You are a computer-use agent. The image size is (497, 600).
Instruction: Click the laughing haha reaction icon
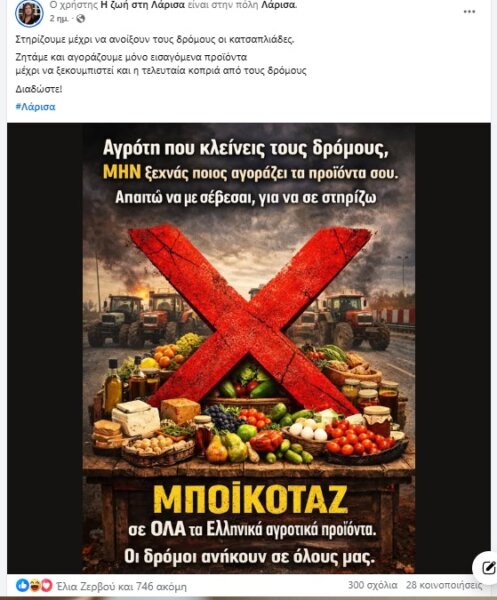tap(34, 585)
